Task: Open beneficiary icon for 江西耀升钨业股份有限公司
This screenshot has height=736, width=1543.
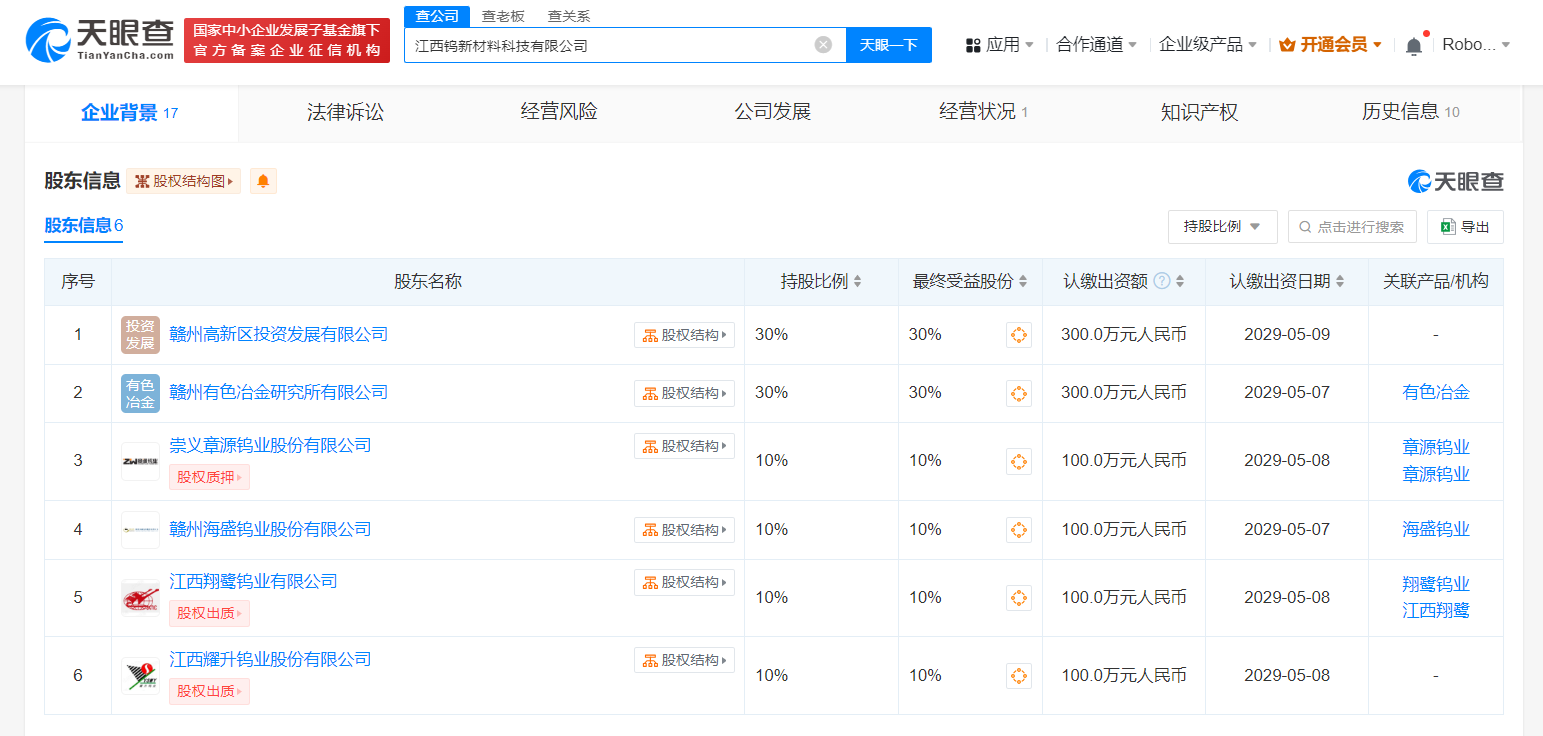Action: coord(1018,676)
